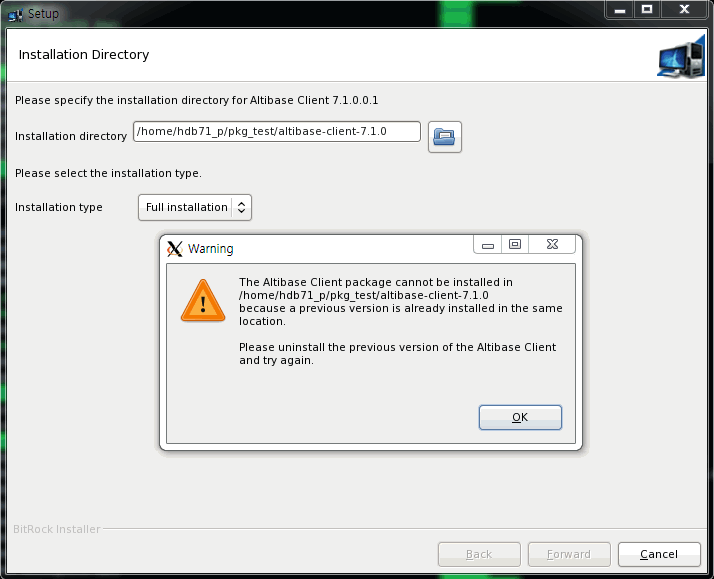Cancel the Altibase Client setup
Viewport: 714px width, 579px height.
659,554
